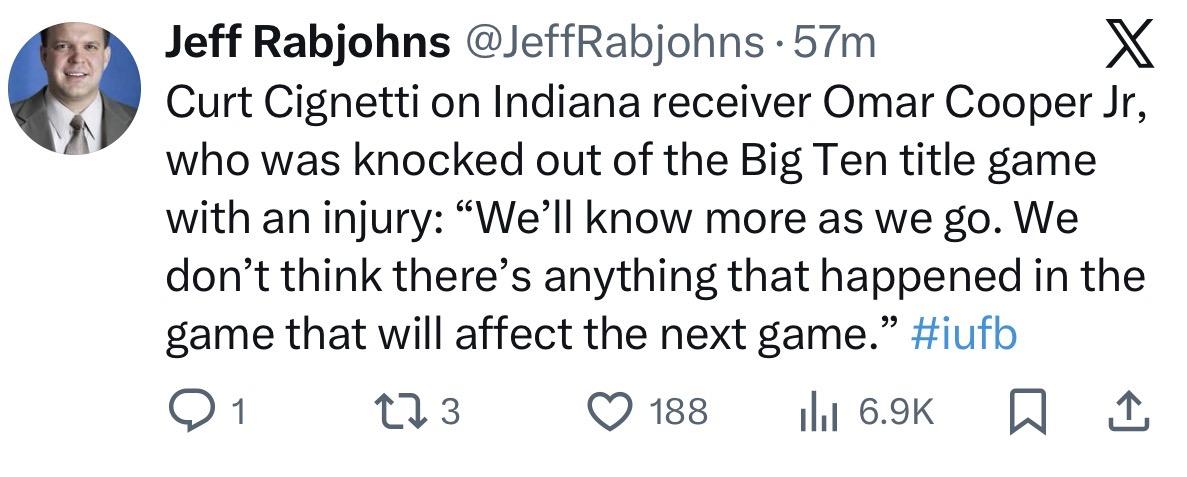The height and width of the screenshot is (477, 1187).
Task: Click the 6.9K views count
Action: (896, 412)
